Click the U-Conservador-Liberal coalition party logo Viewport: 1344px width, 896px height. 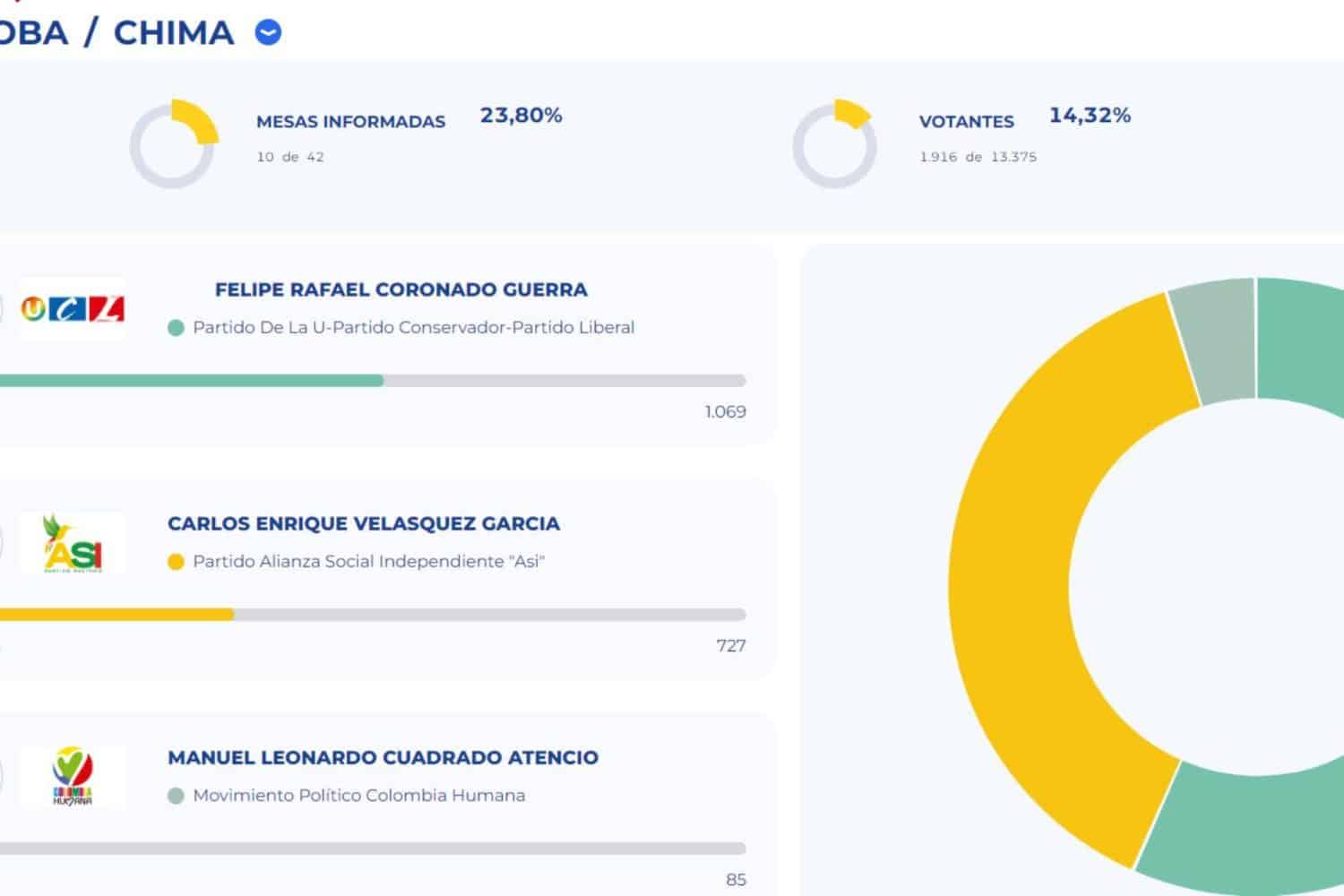pyautogui.click(x=73, y=309)
